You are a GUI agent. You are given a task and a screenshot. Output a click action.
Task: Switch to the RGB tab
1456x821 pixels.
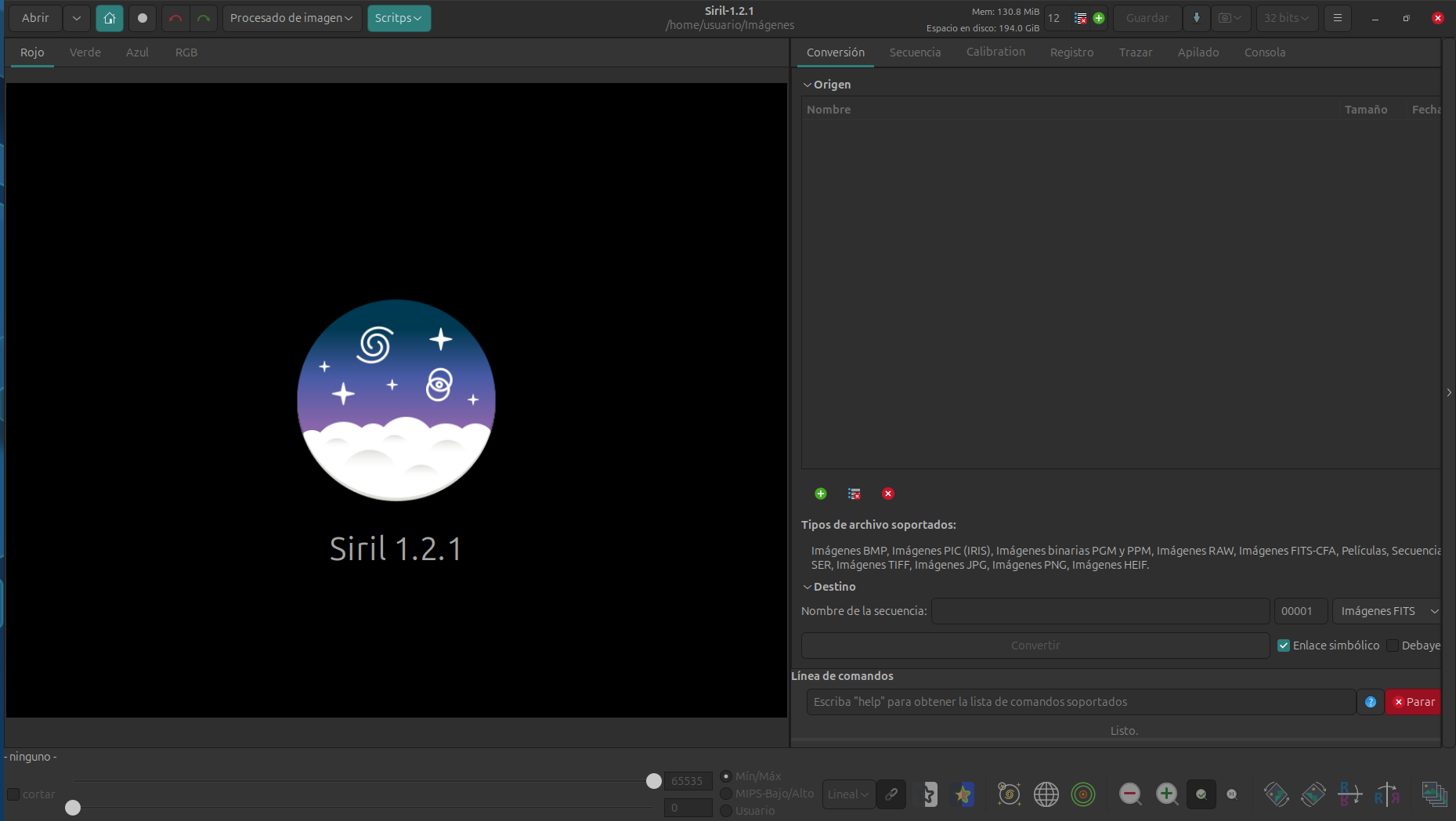point(186,52)
